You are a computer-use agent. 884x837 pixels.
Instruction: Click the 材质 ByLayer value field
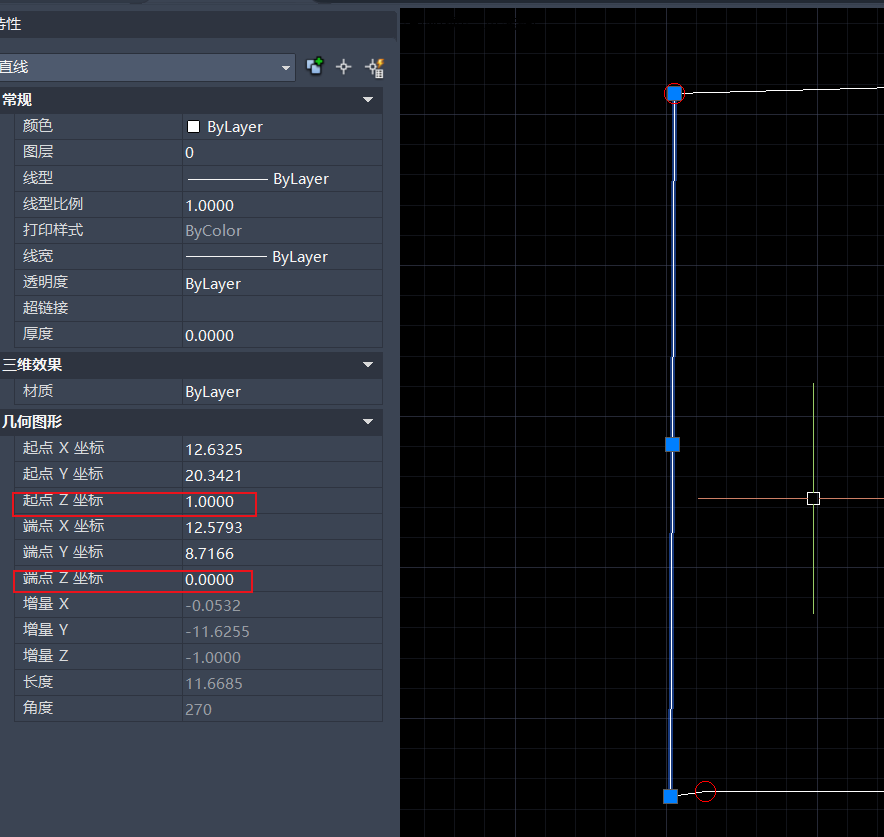280,392
